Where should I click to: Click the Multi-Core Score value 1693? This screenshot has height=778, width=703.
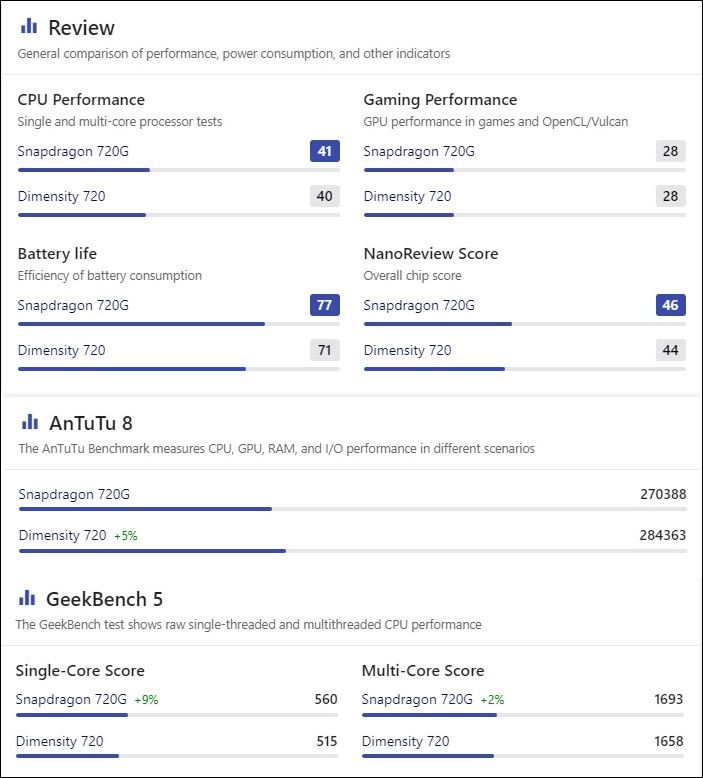pos(669,699)
